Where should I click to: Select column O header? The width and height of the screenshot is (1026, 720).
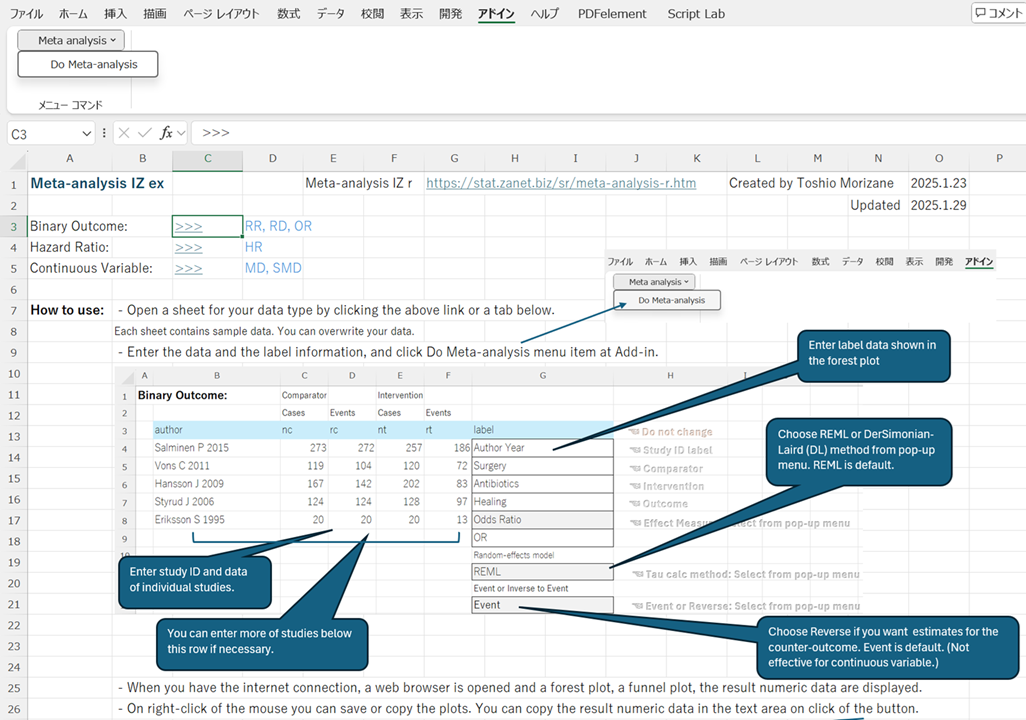938,158
